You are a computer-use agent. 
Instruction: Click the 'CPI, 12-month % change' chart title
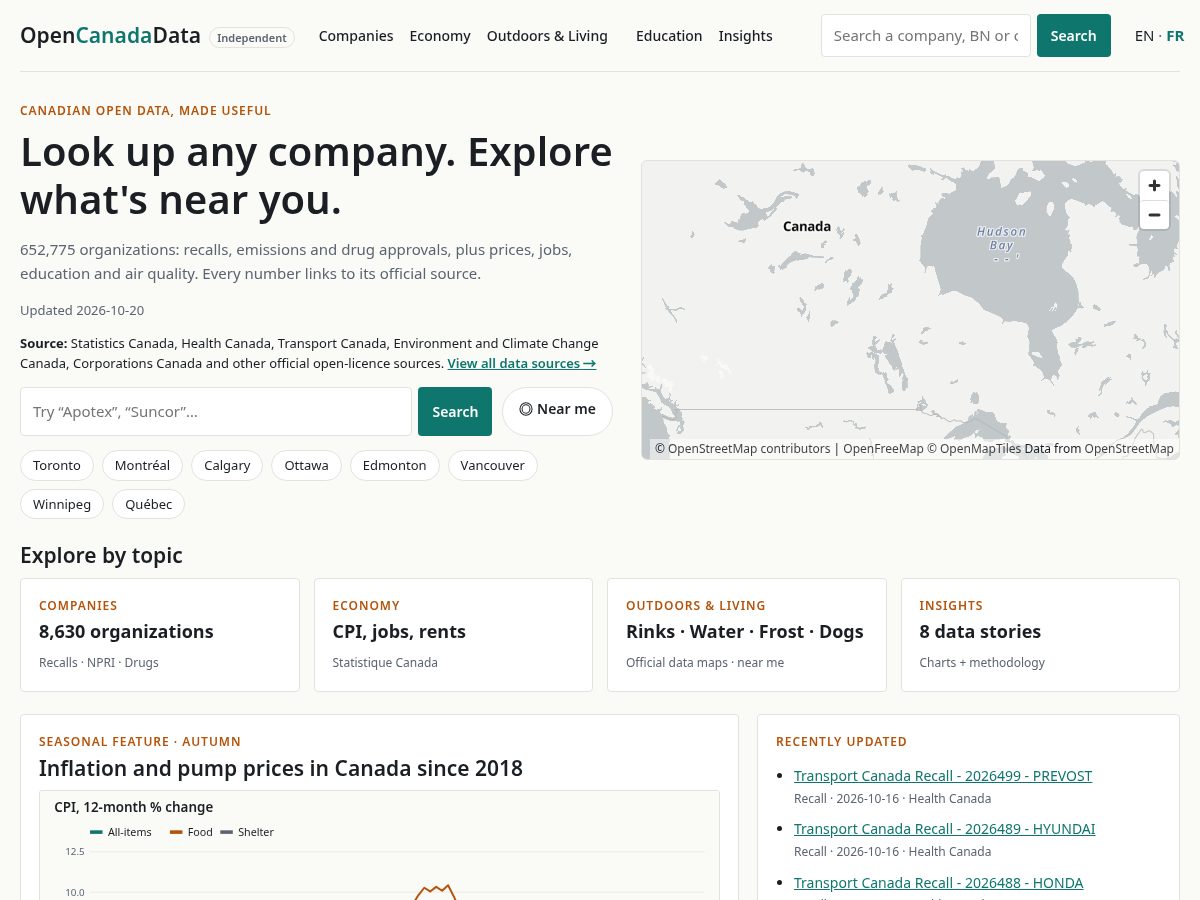[x=133, y=807]
